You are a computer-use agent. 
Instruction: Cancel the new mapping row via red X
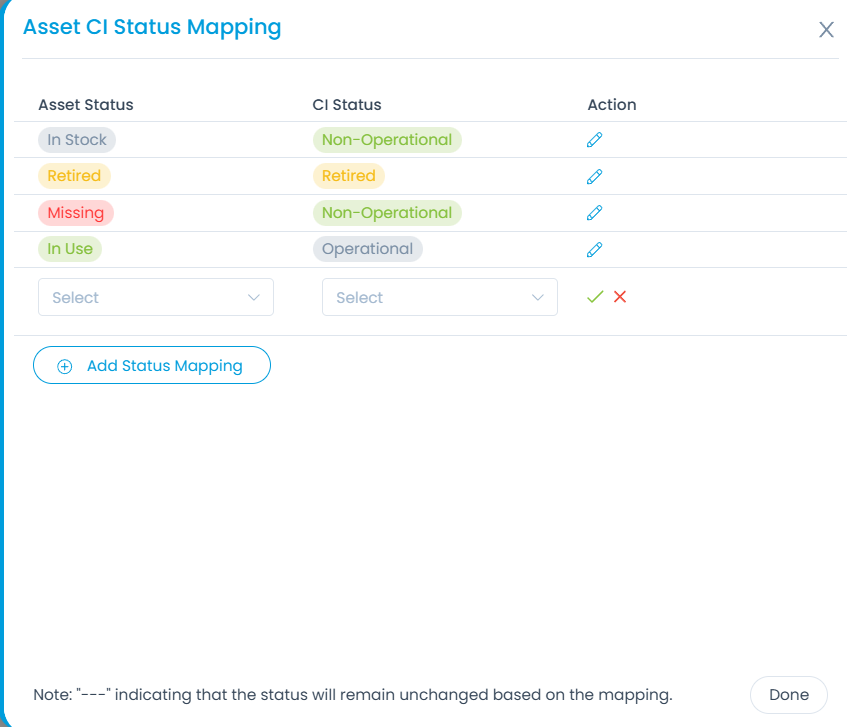620,296
